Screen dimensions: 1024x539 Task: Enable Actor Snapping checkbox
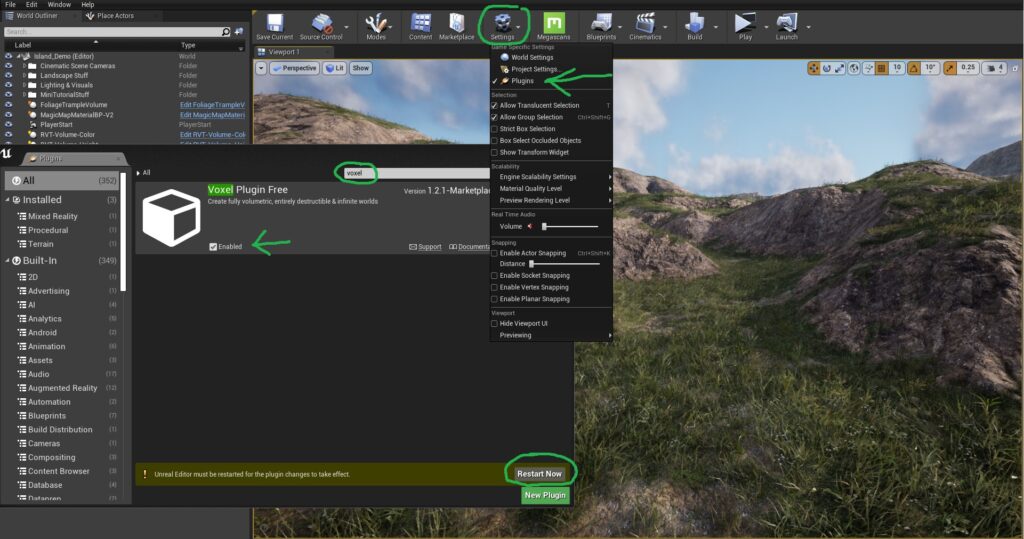click(494, 253)
